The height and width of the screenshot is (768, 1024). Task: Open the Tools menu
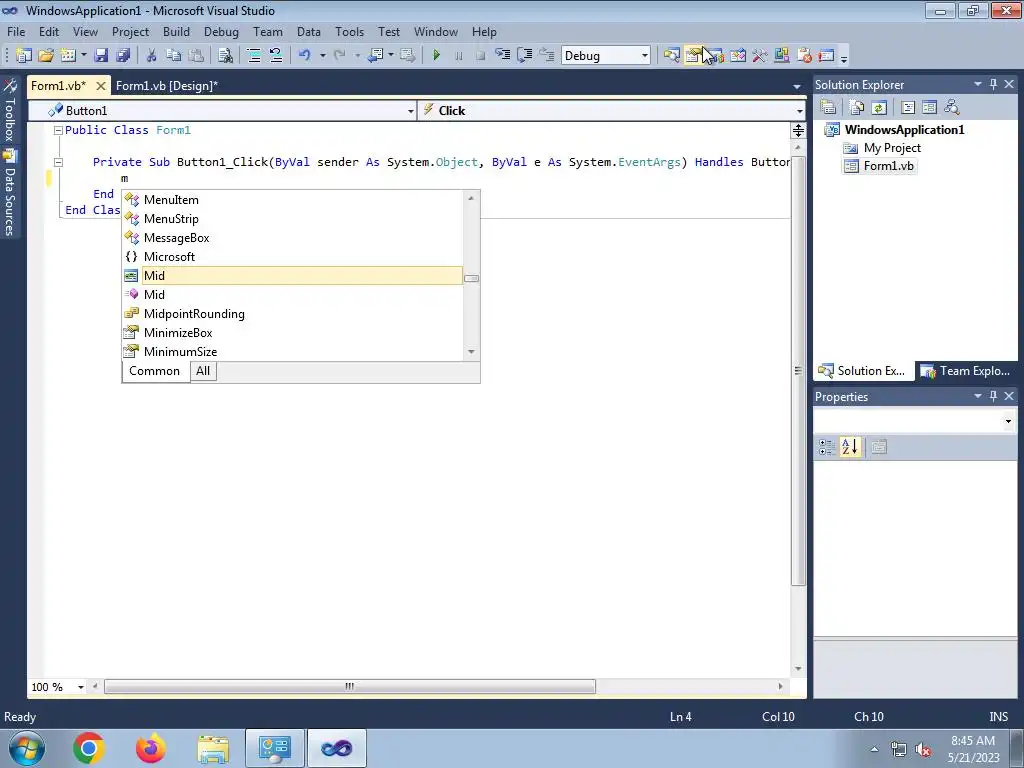[349, 31]
